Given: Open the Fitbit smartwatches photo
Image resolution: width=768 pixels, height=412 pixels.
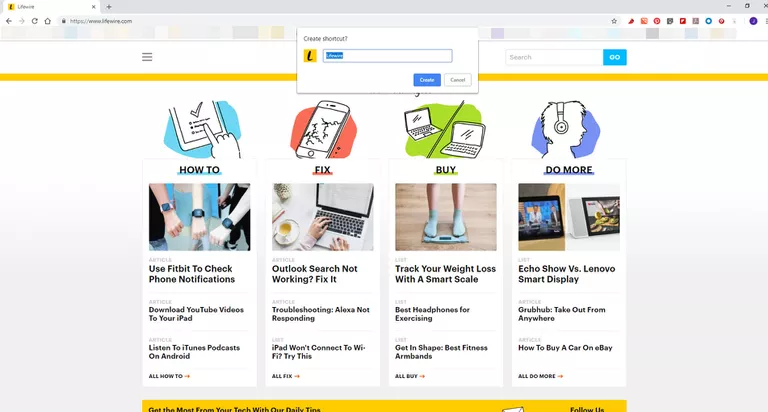Looking at the screenshot, I should tap(199, 217).
